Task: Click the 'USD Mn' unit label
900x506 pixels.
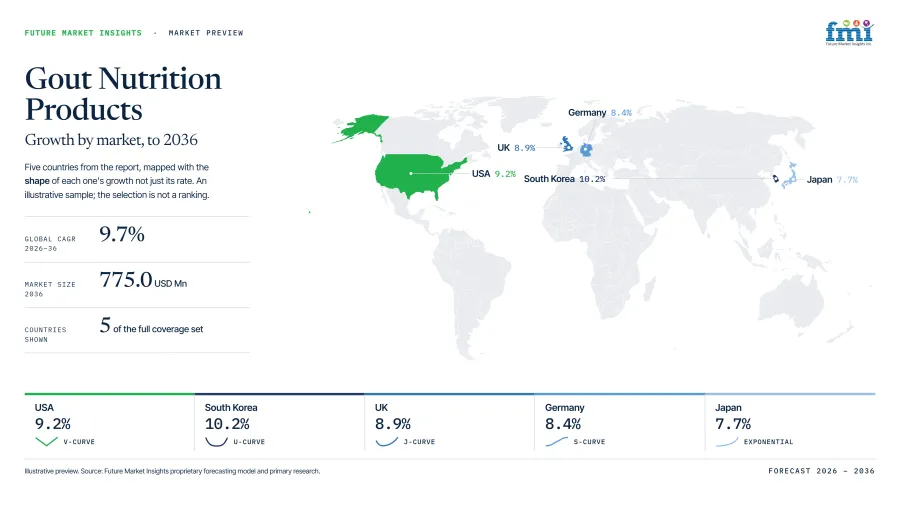Action: point(170,283)
